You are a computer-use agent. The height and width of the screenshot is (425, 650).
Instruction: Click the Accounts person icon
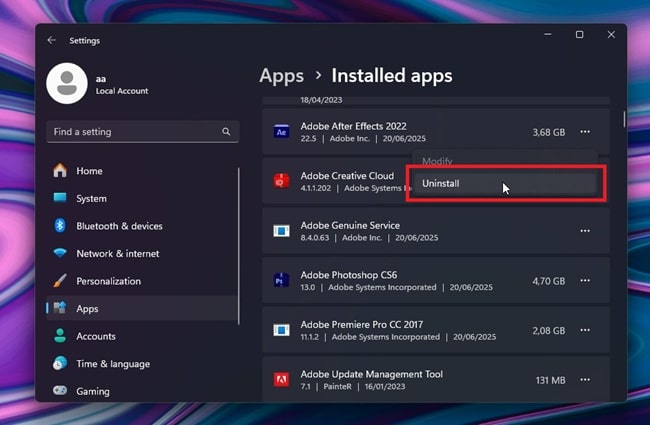pos(60,336)
